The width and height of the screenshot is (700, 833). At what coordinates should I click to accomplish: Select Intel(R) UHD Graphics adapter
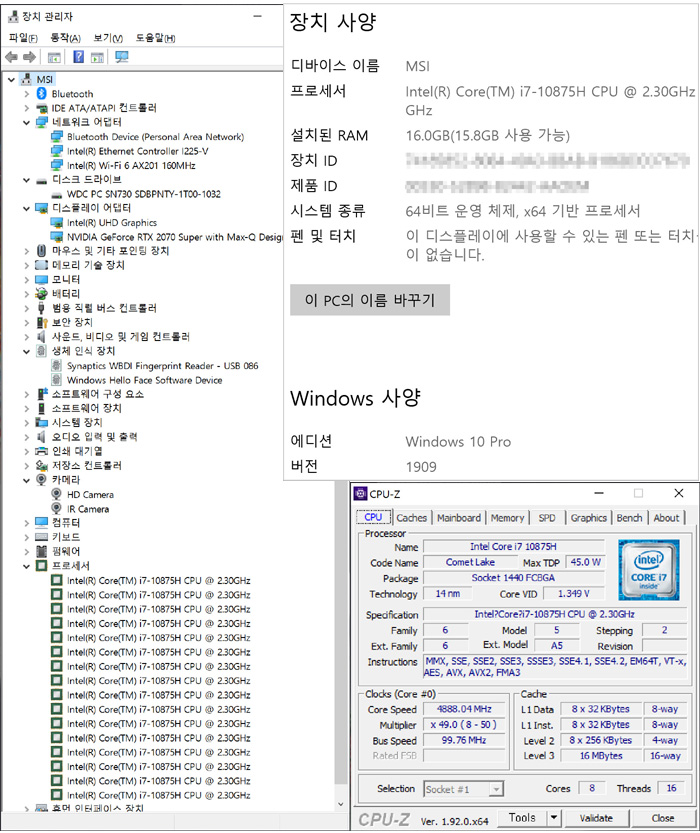pyautogui.click(x=112, y=223)
